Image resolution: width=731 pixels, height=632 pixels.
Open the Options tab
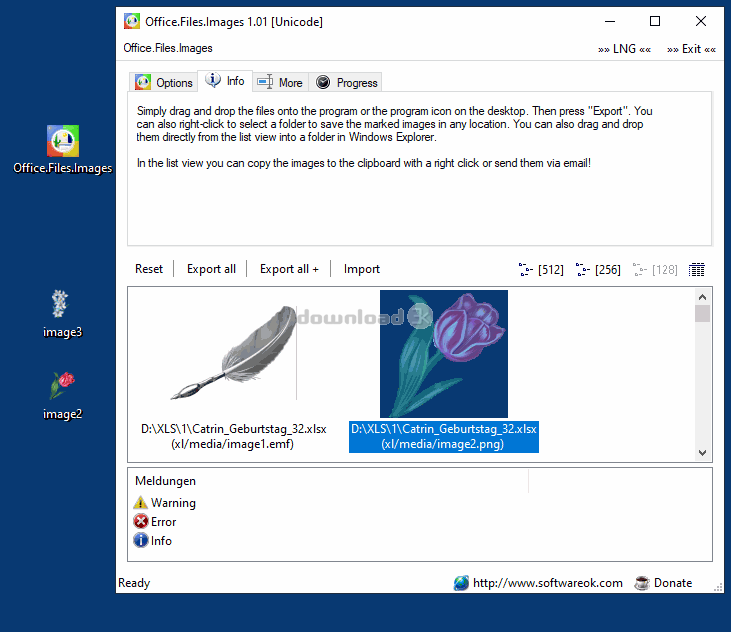[x=164, y=82]
